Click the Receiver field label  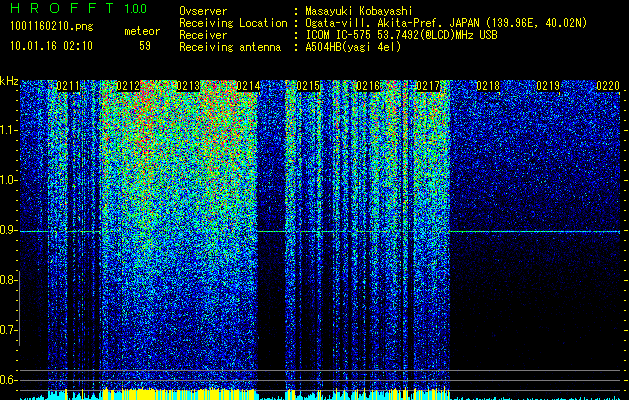(203, 35)
